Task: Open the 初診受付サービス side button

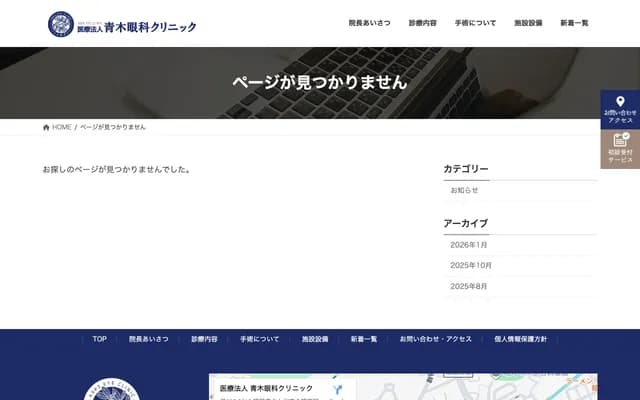Action: pos(620,149)
